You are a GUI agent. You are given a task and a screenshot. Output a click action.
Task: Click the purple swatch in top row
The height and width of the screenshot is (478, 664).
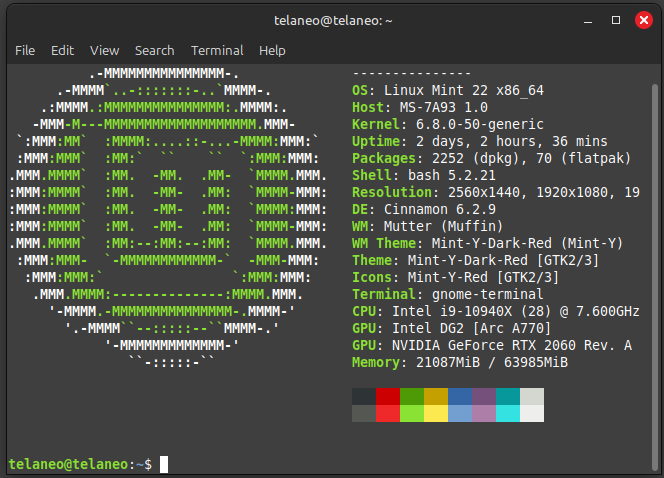484,397
